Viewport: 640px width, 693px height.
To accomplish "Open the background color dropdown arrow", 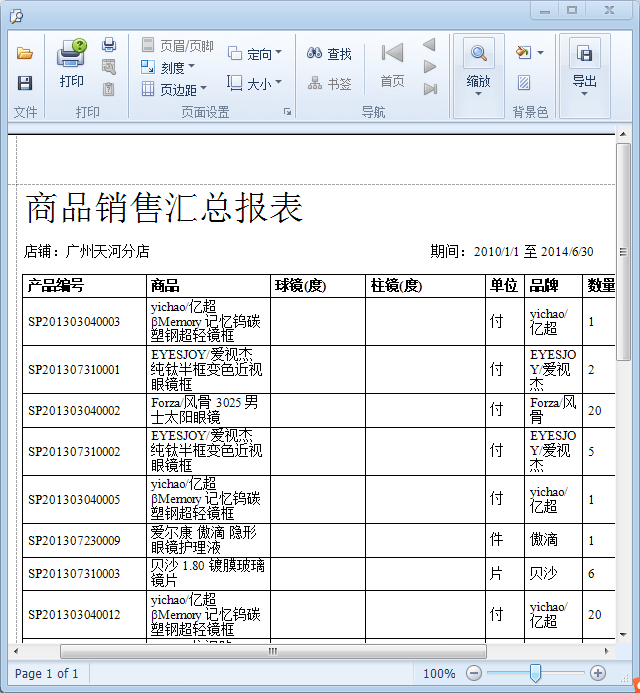I will pos(540,53).
